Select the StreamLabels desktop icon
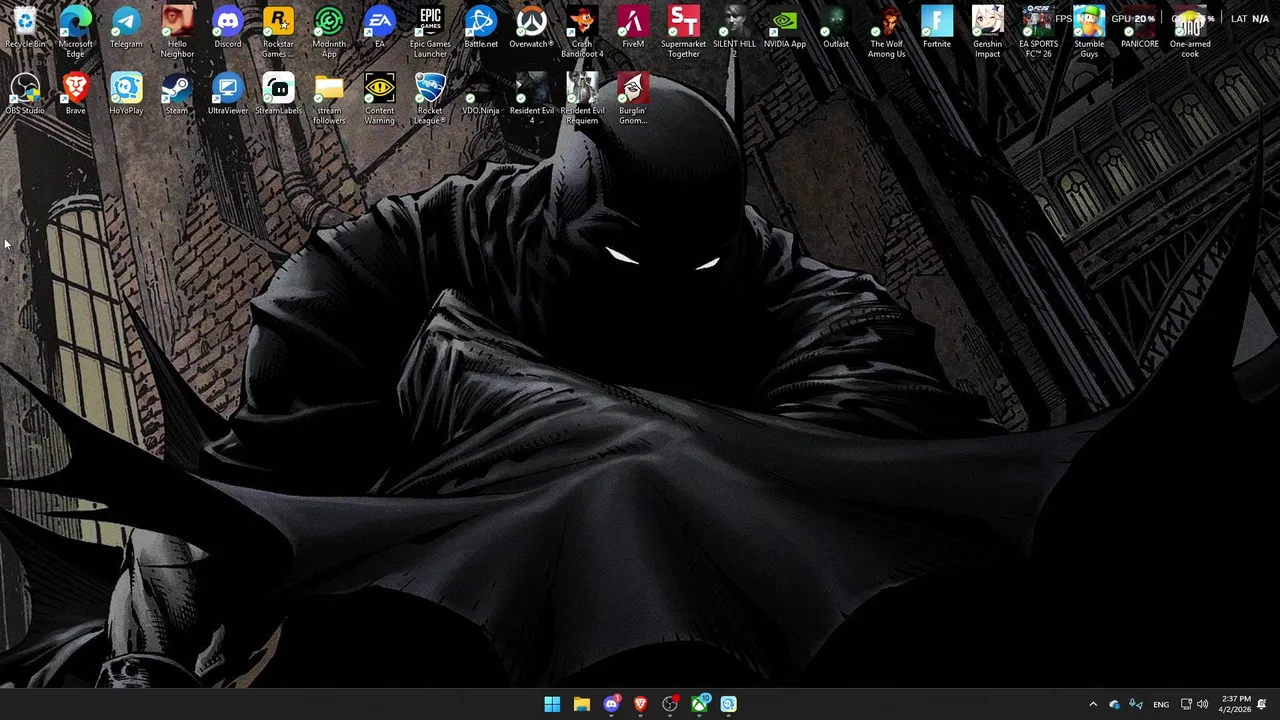 pyautogui.click(x=278, y=95)
